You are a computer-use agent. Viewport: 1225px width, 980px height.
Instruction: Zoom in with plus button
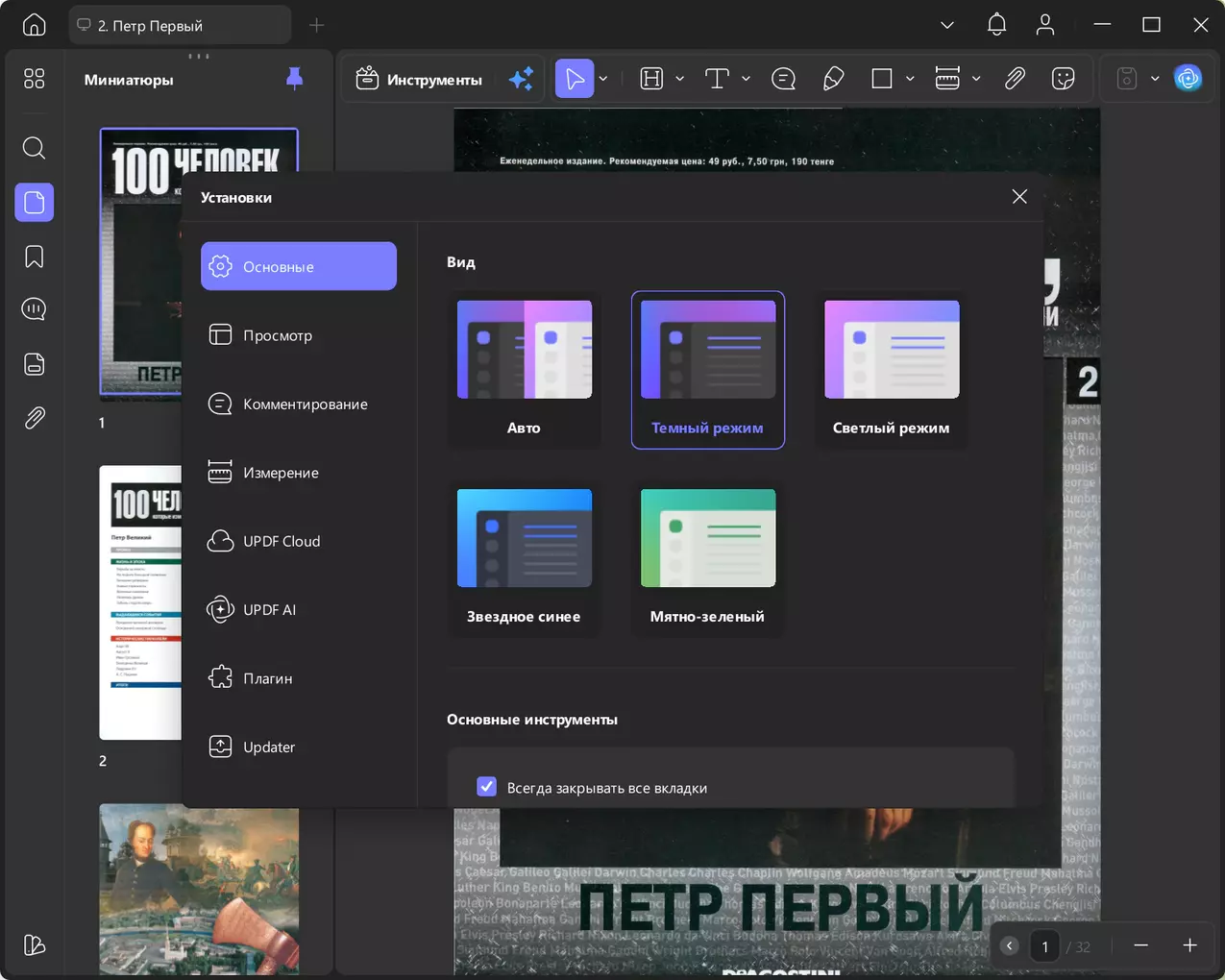(x=1189, y=945)
